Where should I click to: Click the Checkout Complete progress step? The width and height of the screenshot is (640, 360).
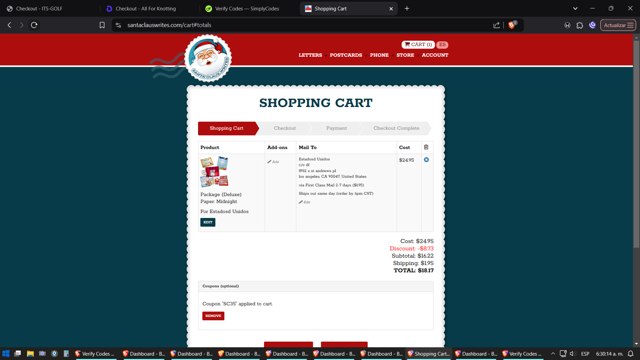[x=396, y=128]
